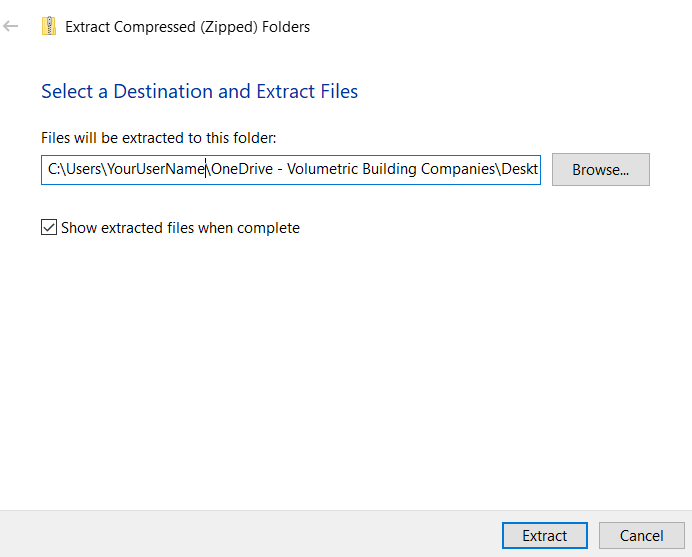This screenshot has width=692, height=557.
Task: Start extraction with the Extract button
Action: 545,536
